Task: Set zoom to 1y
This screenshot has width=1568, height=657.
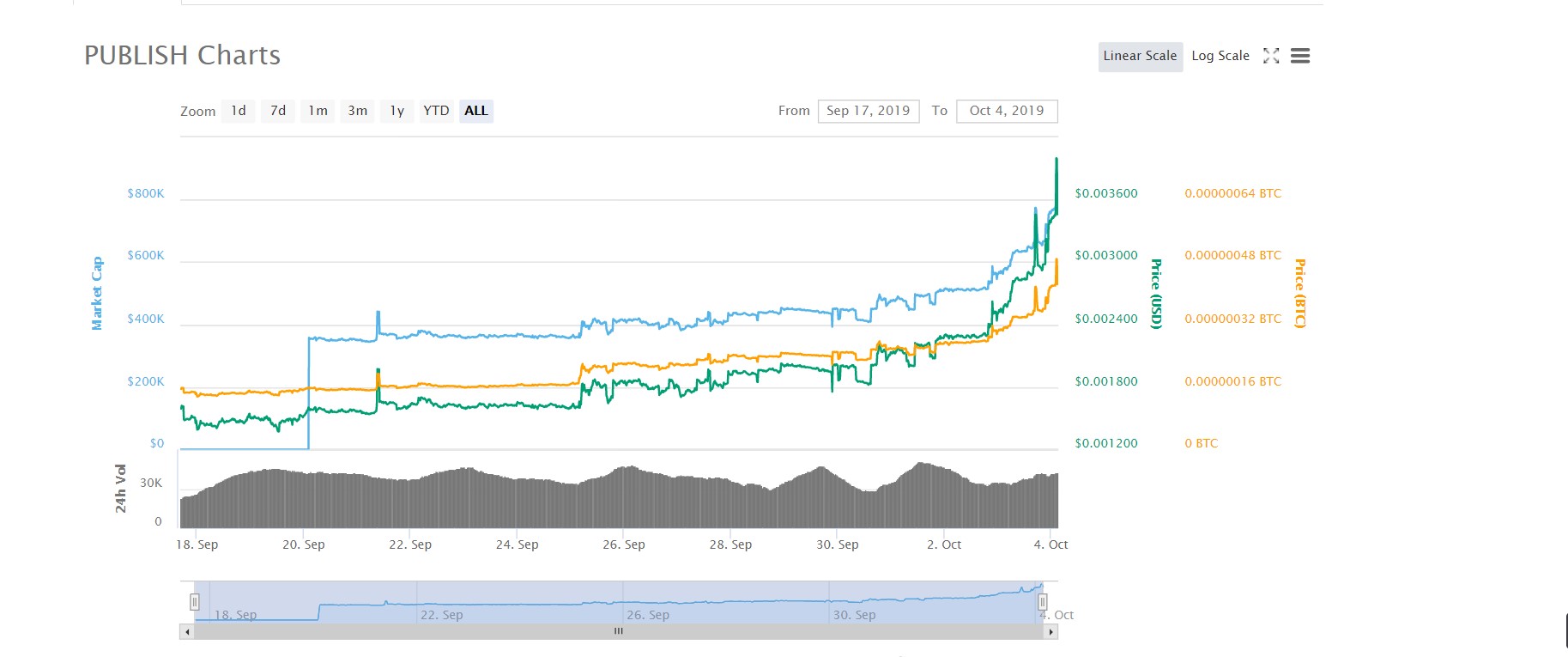Action: pos(397,111)
